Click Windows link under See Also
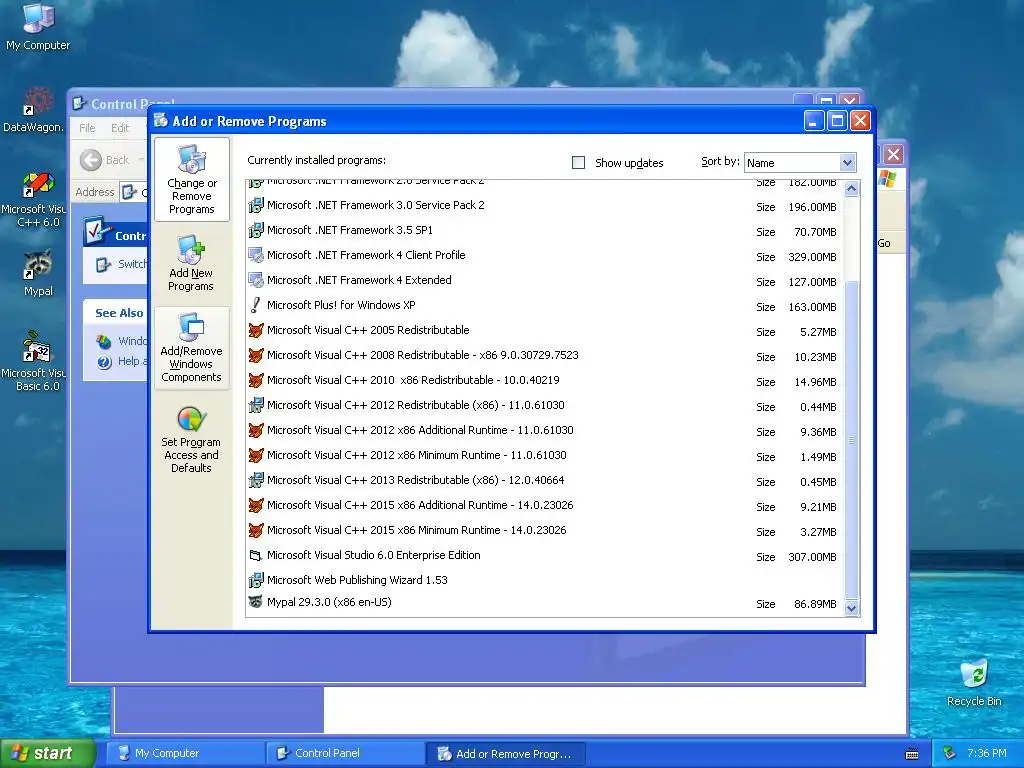This screenshot has height=768, width=1024. [132, 341]
